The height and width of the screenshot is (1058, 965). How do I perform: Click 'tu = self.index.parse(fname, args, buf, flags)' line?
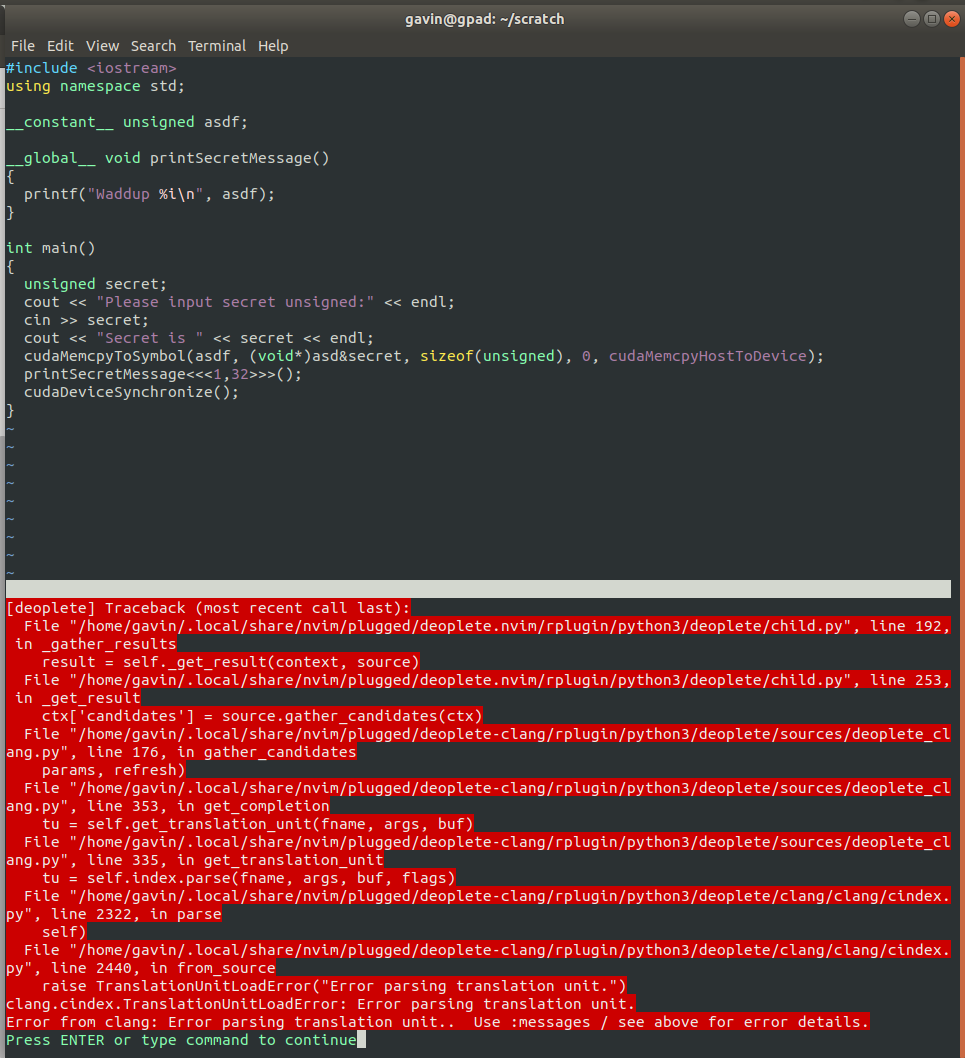point(248,878)
